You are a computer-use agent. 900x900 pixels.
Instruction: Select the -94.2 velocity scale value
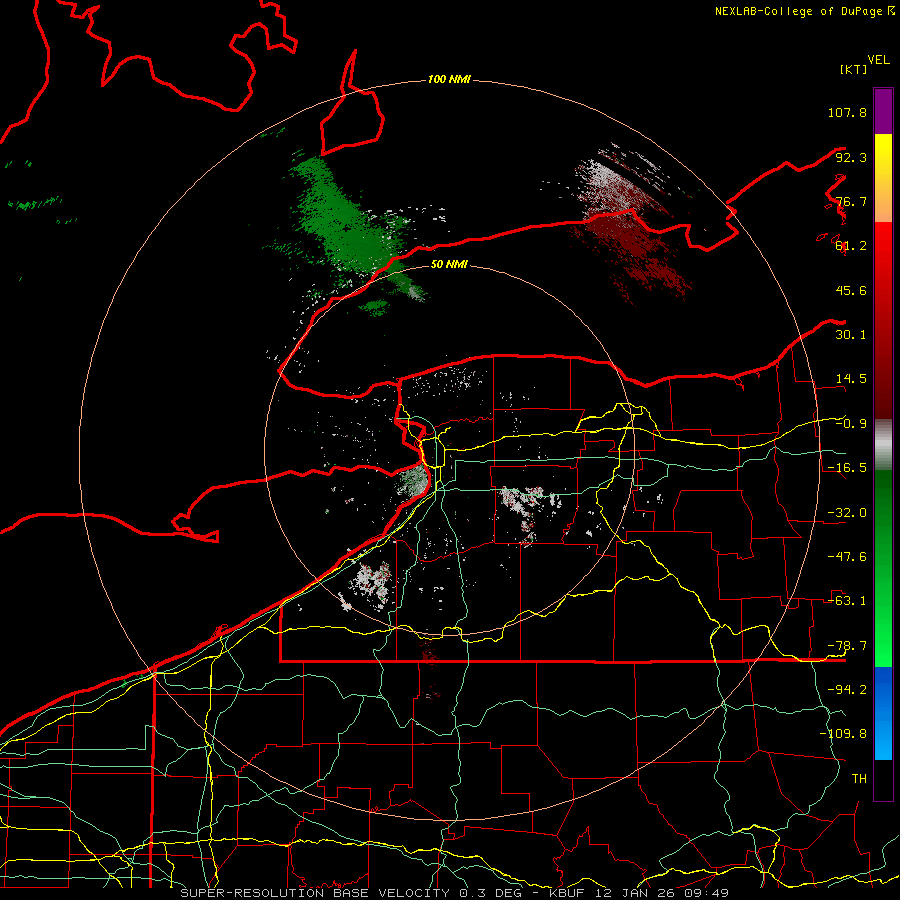click(x=847, y=690)
